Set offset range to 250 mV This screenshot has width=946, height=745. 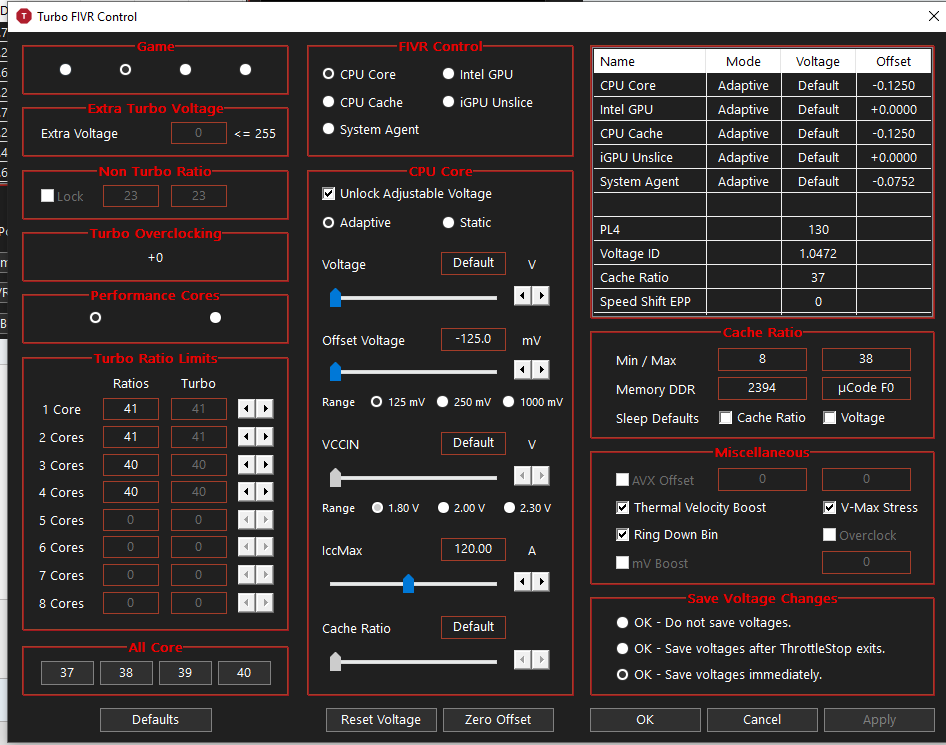(464, 402)
